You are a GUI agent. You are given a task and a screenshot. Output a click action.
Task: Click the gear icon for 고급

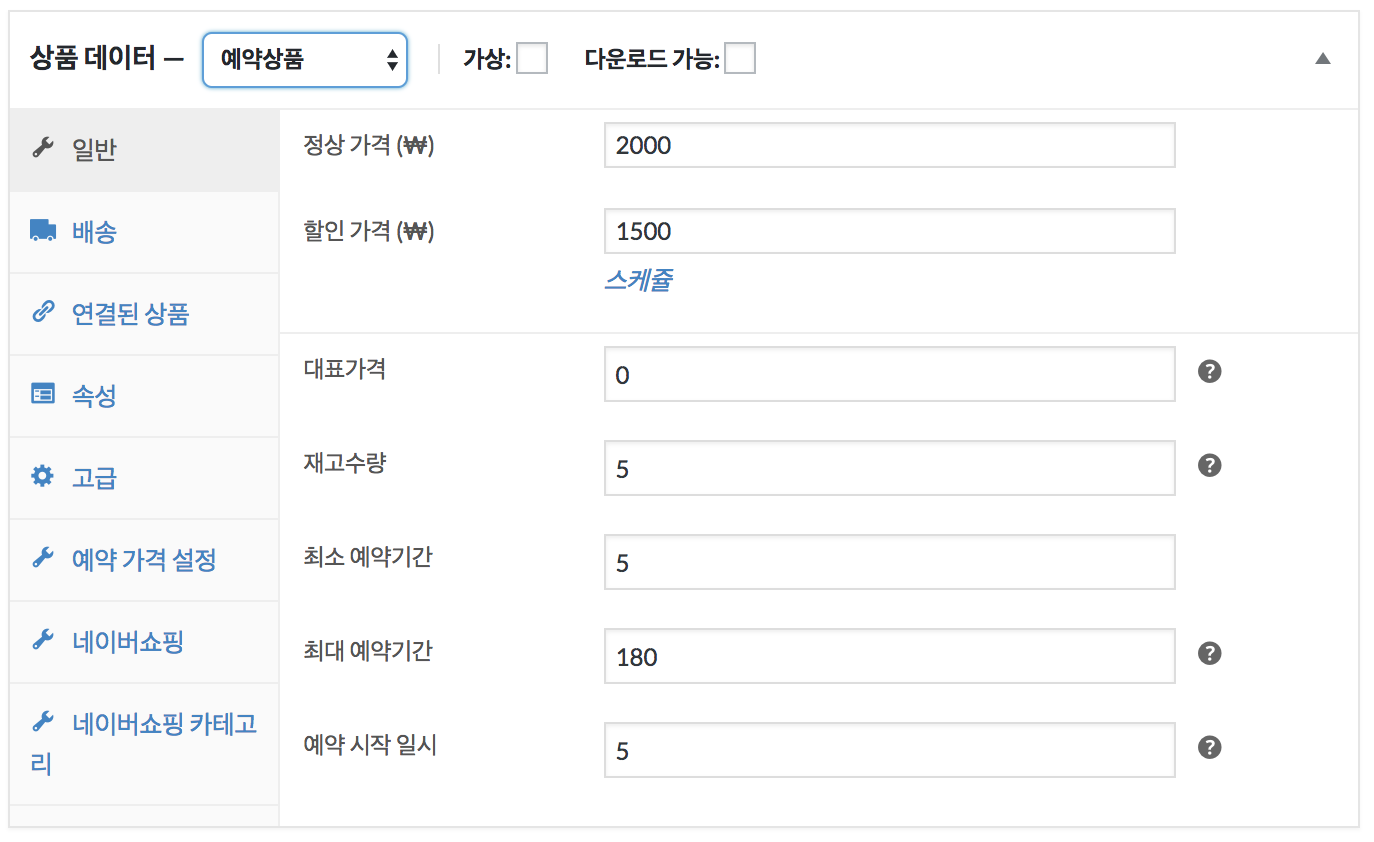tap(42, 477)
